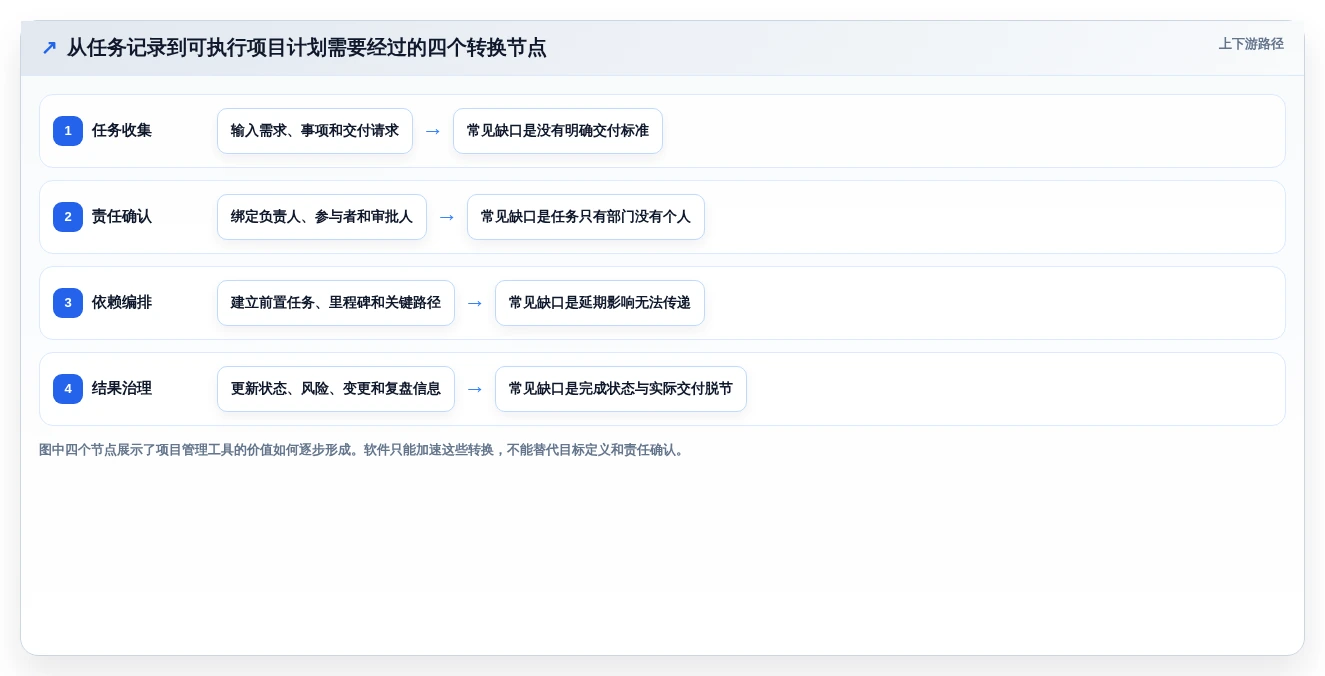Screen dimensions: 1325x676
Task: Click the diagonal arrow icon beside the title
Action: [x=49, y=48]
